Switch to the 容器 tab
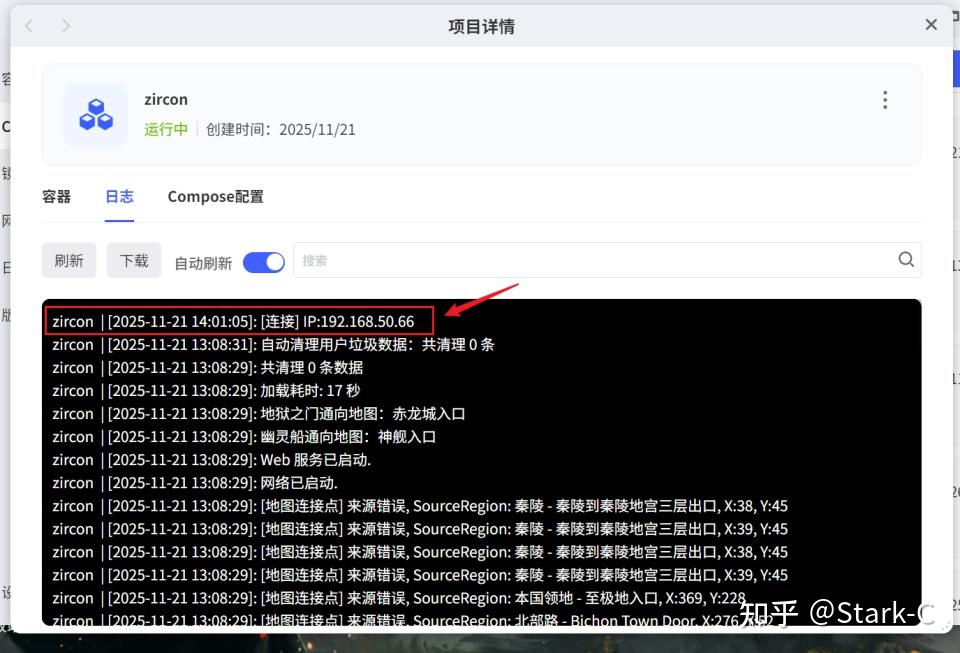 tap(56, 196)
